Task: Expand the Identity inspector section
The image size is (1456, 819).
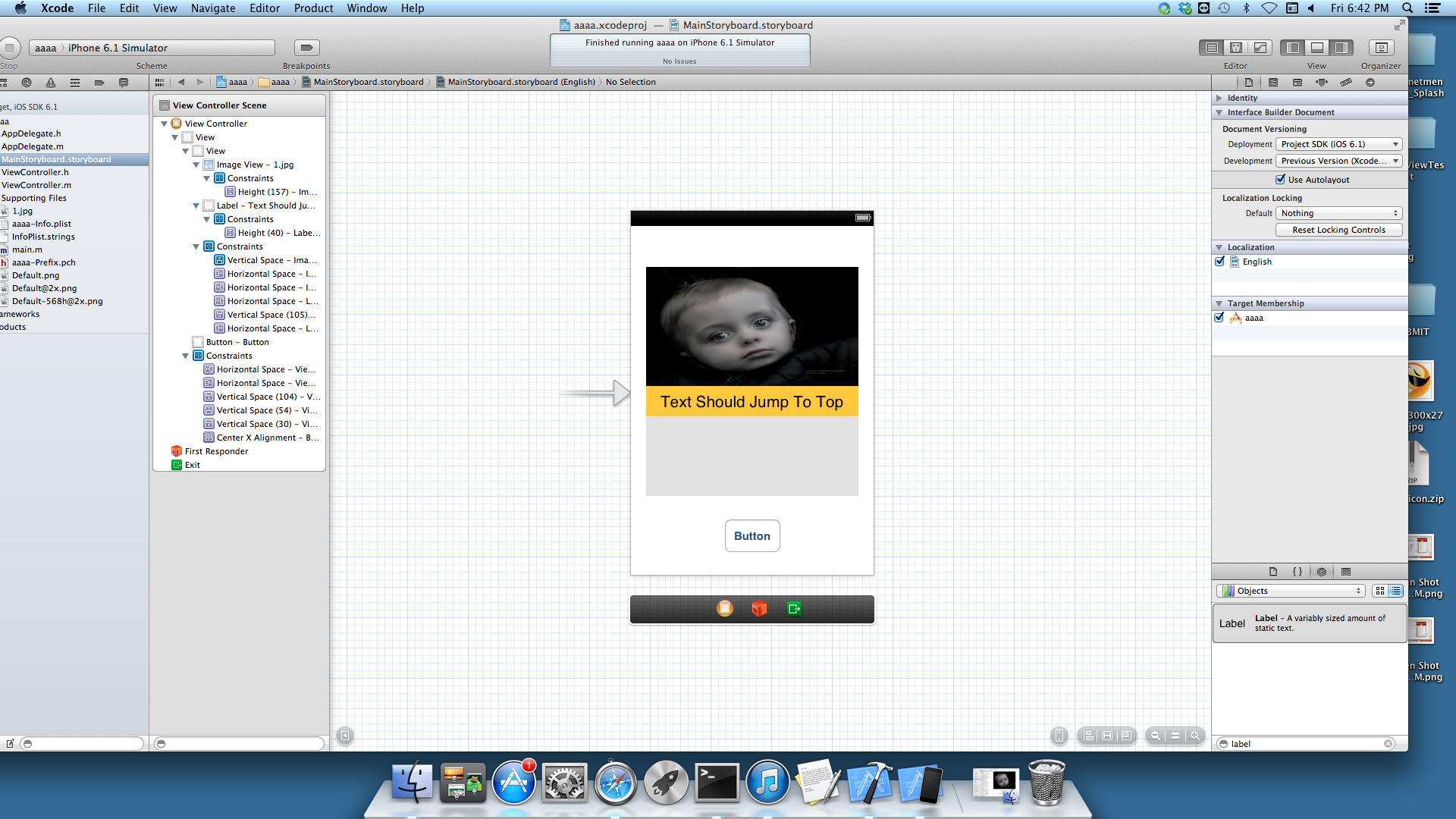Action: (1219, 98)
